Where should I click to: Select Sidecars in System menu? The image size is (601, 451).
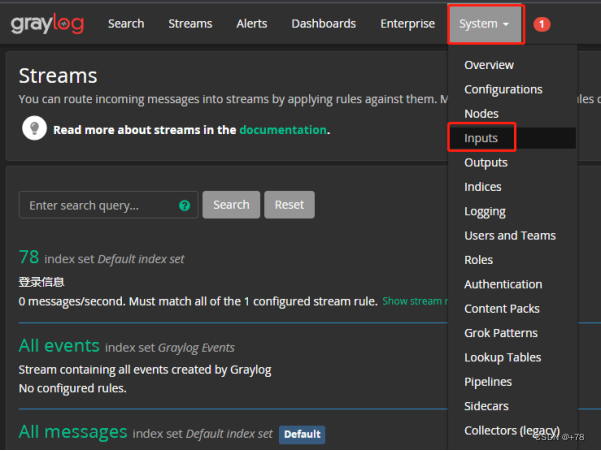click(x=486, y=406)
